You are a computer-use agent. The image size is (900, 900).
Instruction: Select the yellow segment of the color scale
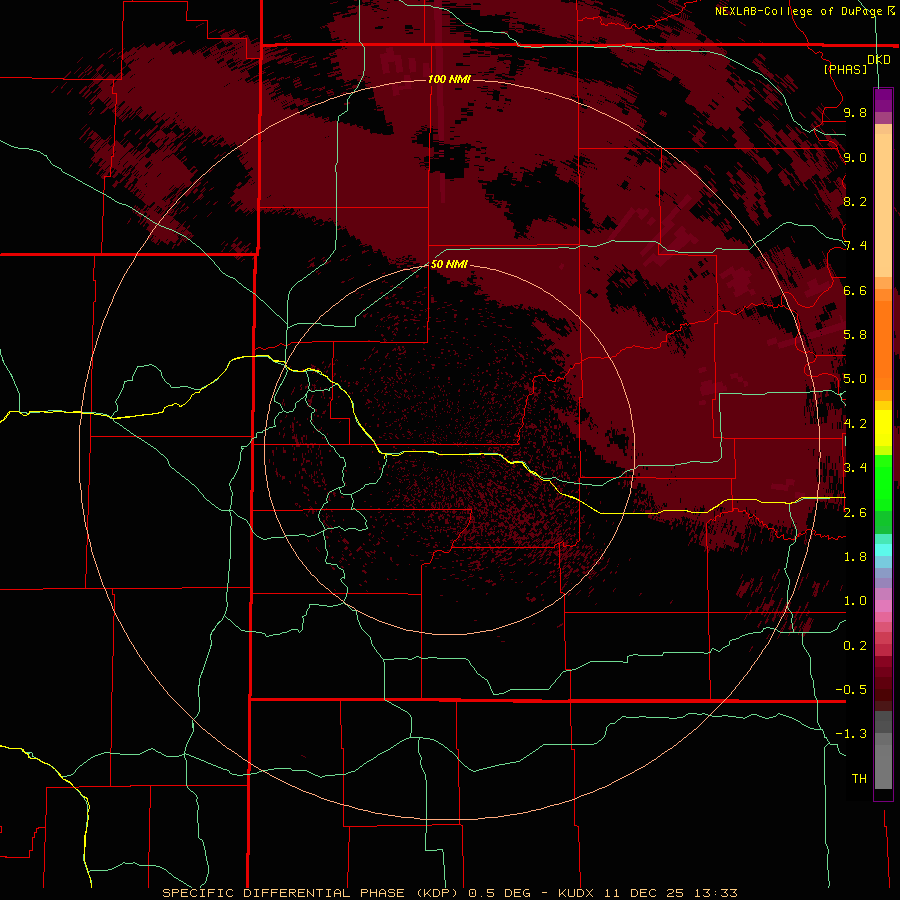[x=883, y=428]
